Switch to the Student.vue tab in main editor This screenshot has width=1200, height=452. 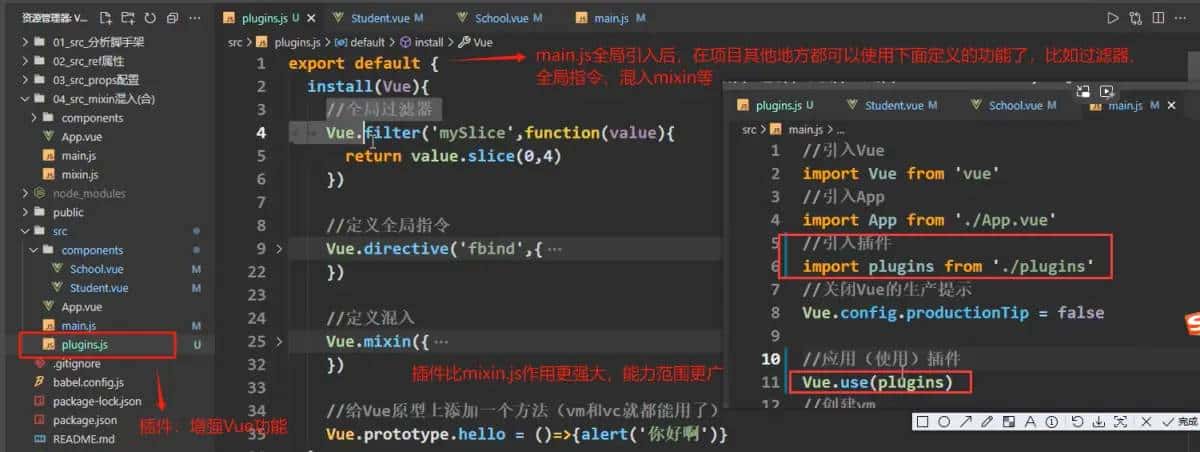[380, 18]
